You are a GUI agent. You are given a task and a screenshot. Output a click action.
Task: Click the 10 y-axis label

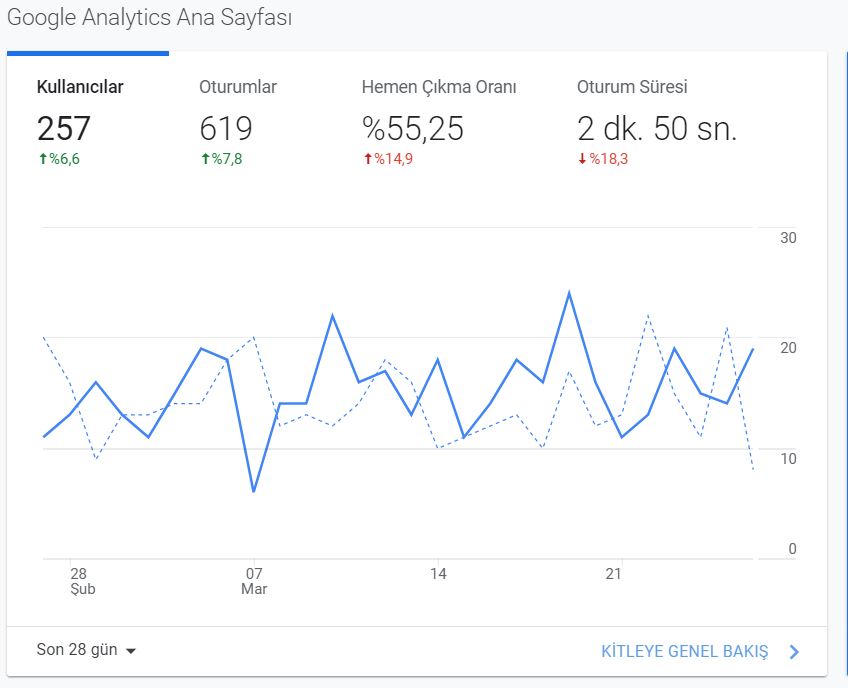pos(788,459)
